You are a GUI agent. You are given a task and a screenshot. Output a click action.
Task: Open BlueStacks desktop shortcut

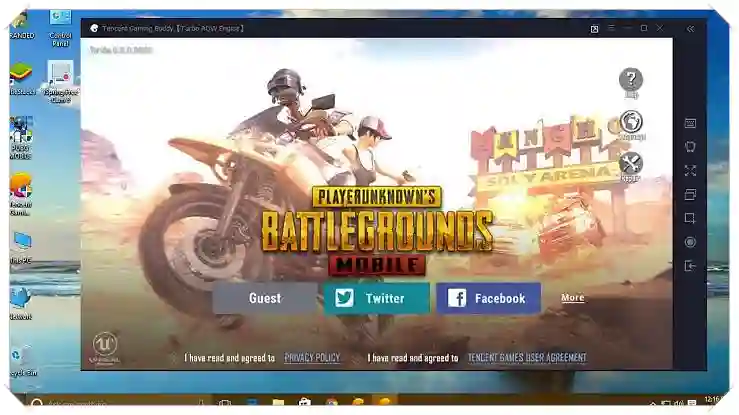[21, 78]
